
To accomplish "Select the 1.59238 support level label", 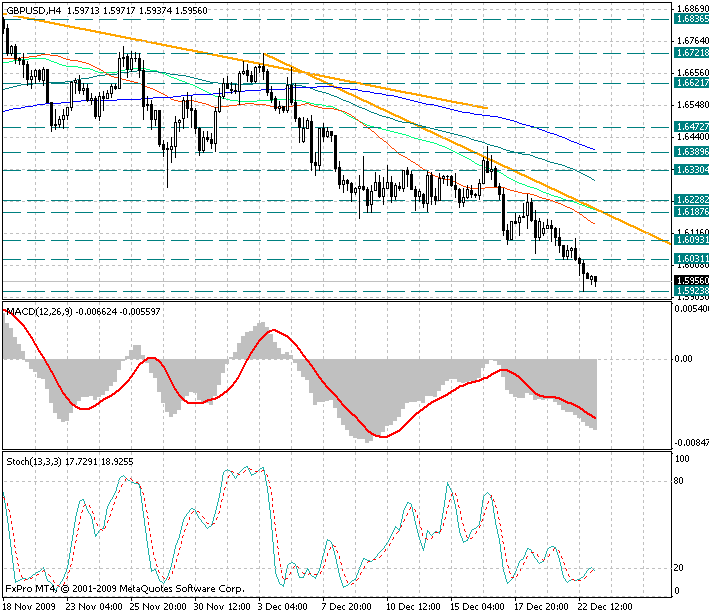I will 691,291.
